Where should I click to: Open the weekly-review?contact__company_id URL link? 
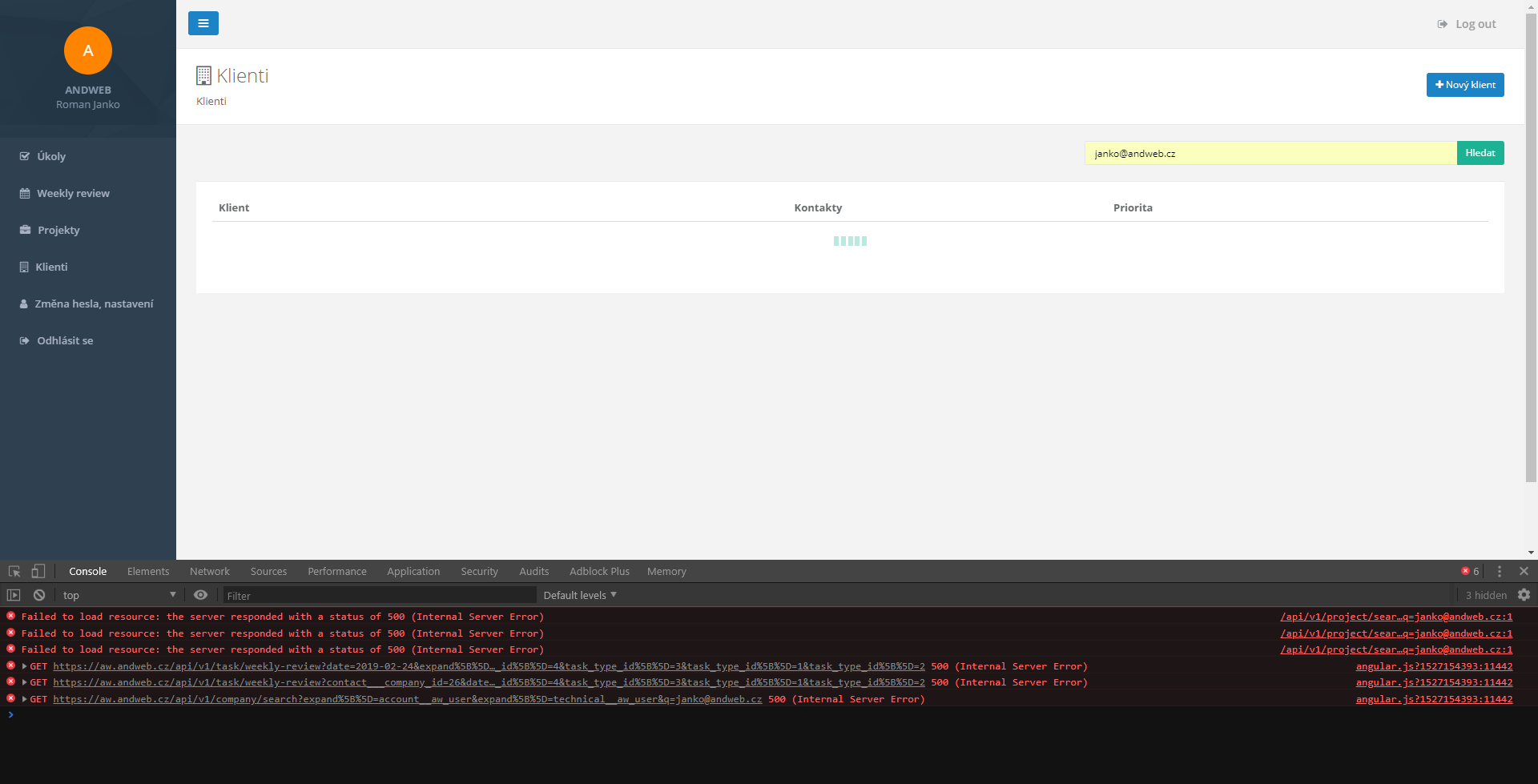pyautogui.click(x=489, y=682)
